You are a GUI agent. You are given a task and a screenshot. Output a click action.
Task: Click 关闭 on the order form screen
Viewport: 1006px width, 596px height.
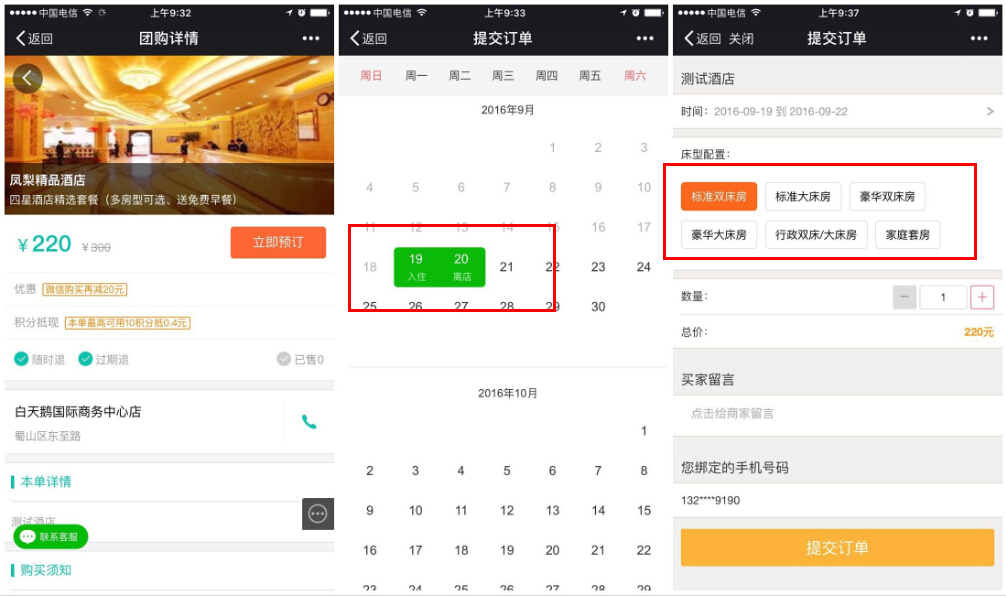click(741, 38)
